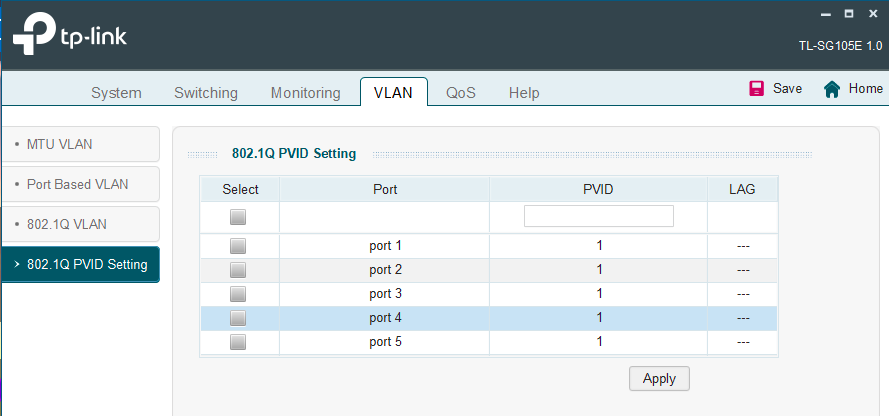Close the tp-link utility window
Image resolution: width=889 pixels, height=416 pixels.
[x=872, y=14]
